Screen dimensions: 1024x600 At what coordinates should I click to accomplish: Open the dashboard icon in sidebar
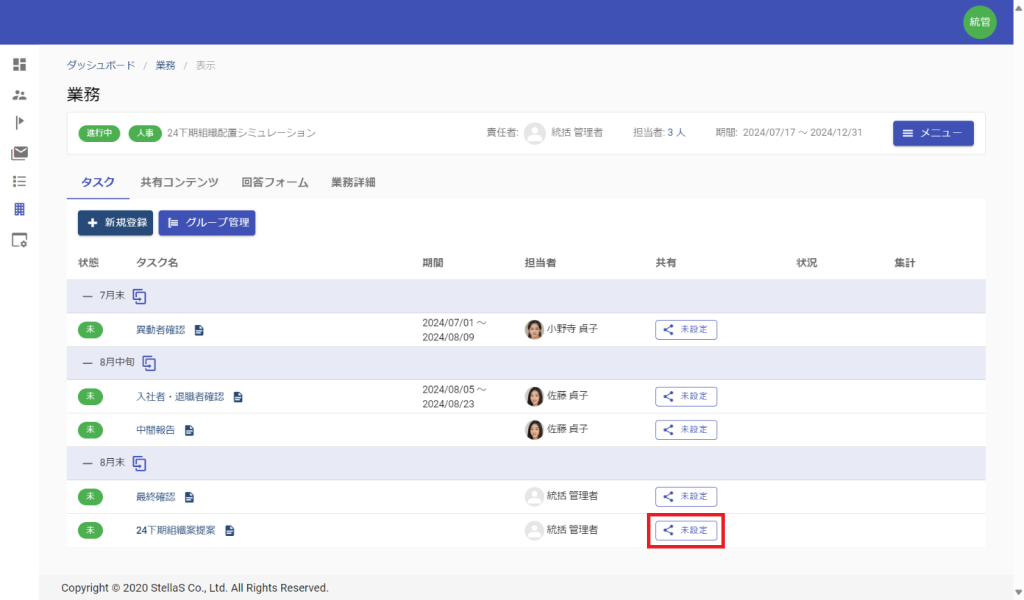coord(19,65)
